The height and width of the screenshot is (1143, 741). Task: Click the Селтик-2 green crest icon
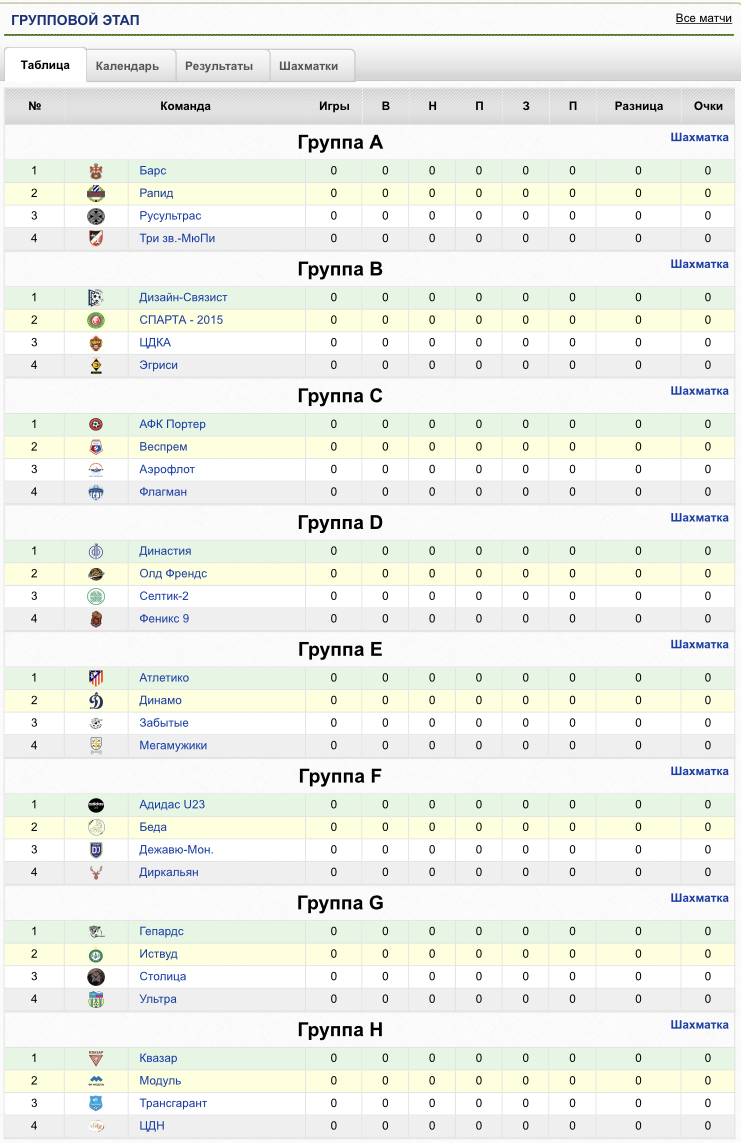[x=96, y=596]
